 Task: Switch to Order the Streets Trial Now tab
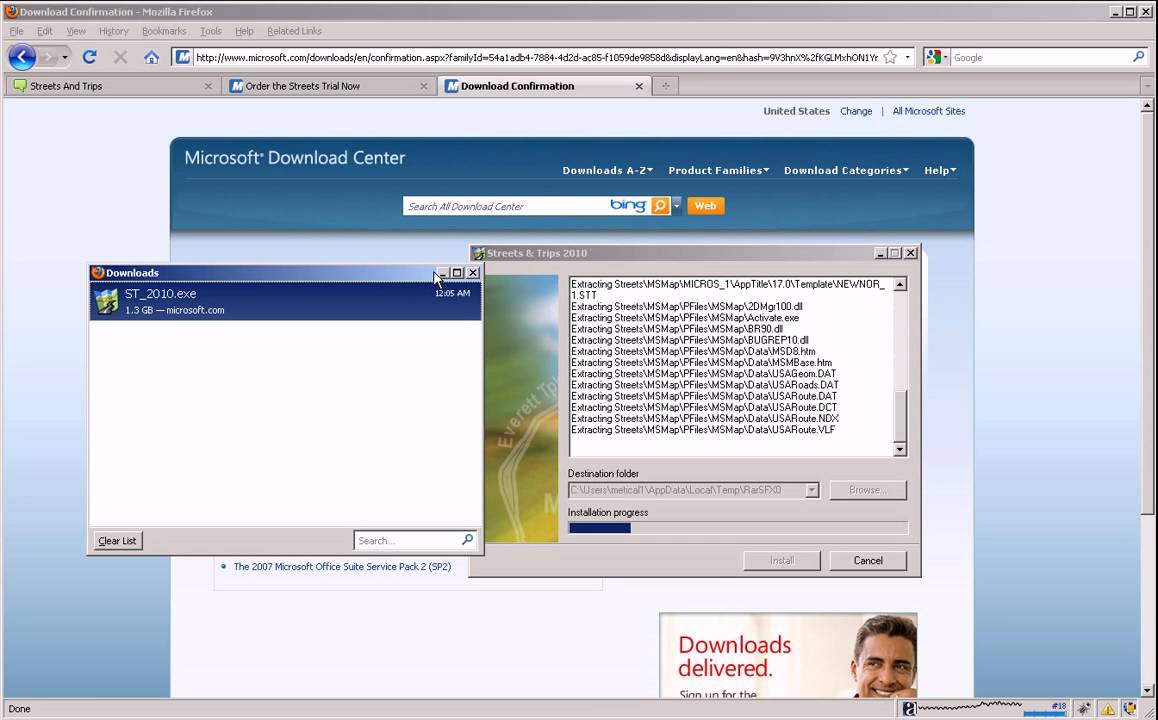click(x=329, y=86)
